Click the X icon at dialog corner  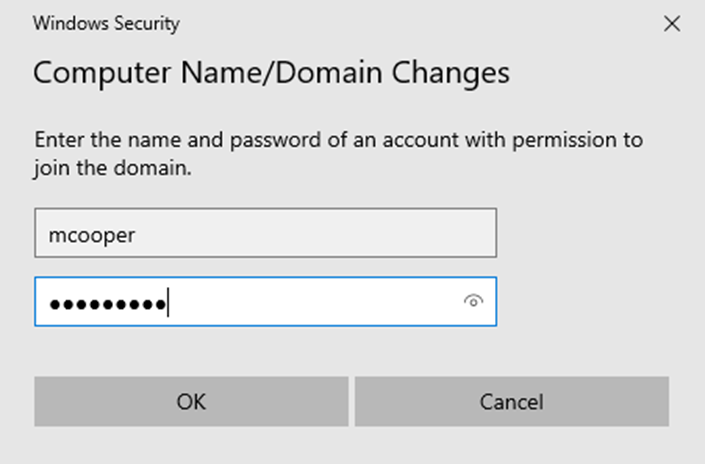(672, 23)
